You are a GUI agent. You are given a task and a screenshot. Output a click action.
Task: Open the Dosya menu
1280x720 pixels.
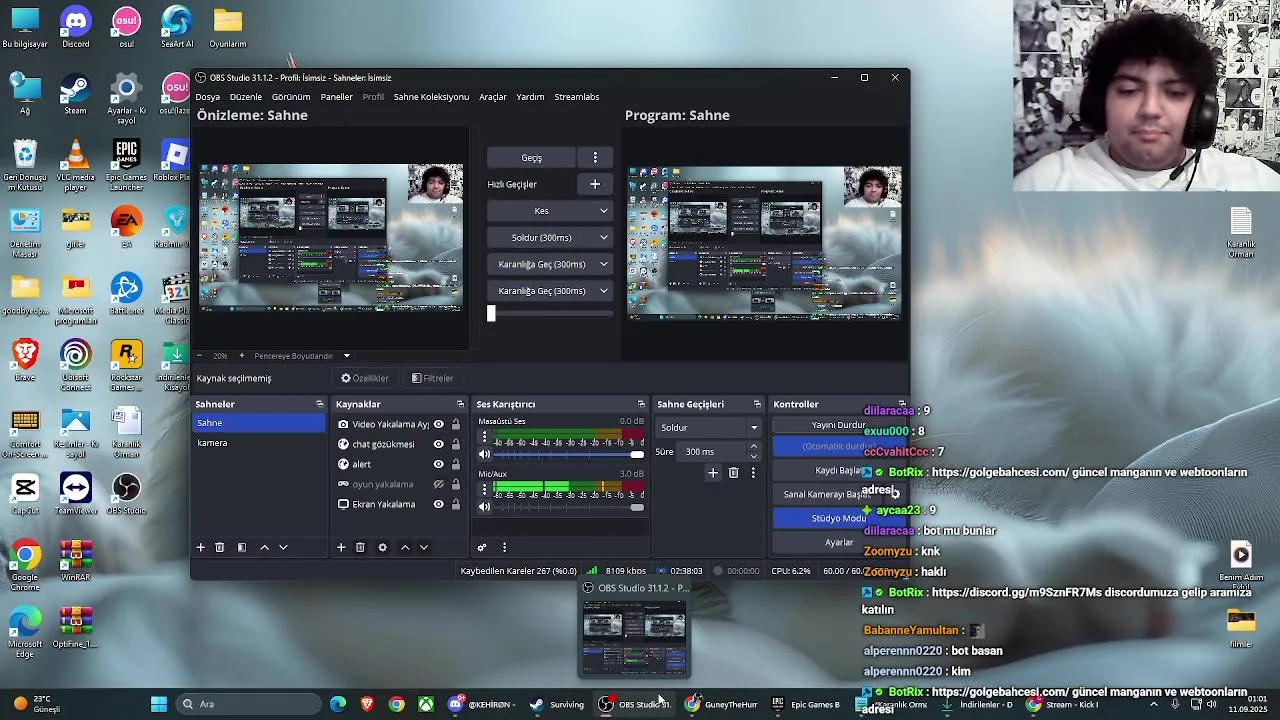click(207, 97)
